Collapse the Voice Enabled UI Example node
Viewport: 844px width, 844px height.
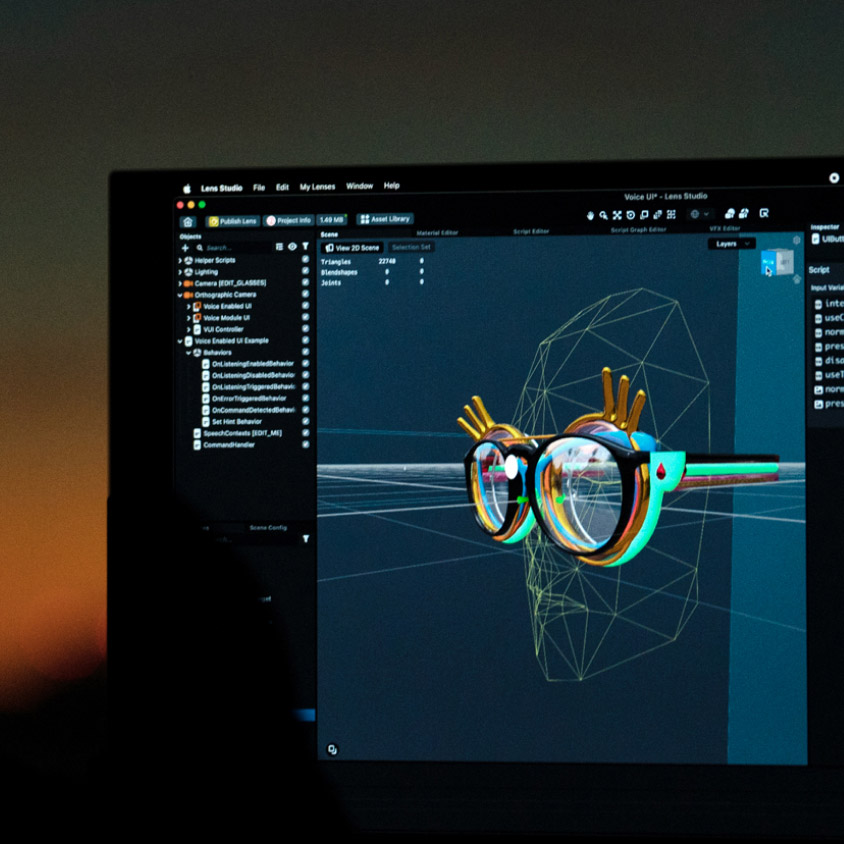point(180,341)
